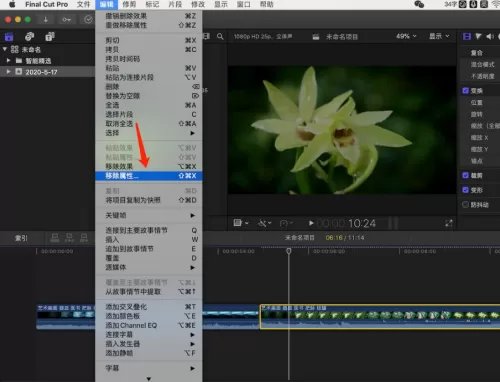Click the keyword editor key icon

click(x=66, y=20)
